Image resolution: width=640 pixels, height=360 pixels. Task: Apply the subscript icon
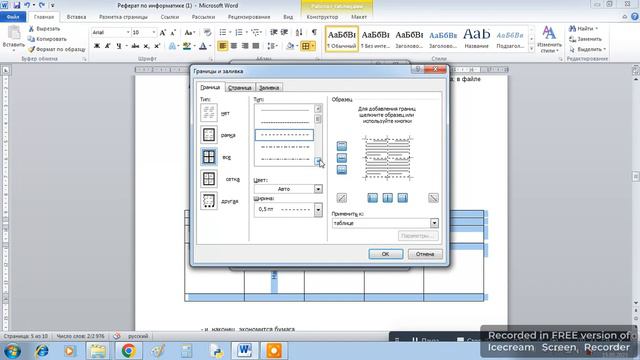146,46
